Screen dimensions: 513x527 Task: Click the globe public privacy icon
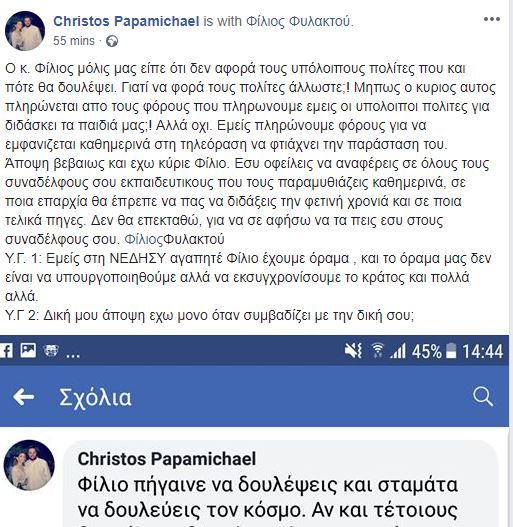click(112, 41)
